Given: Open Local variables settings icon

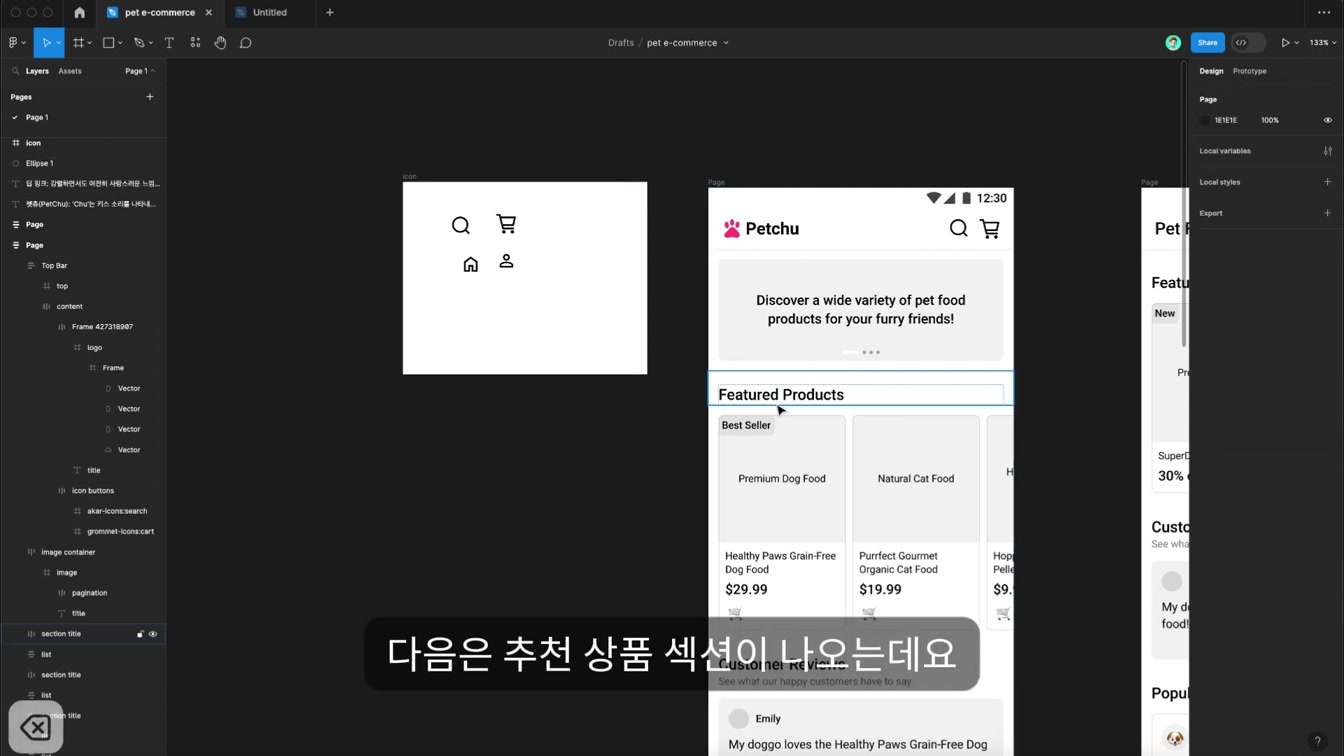Looking at the screenshot, I should (x=1328, y=151).
